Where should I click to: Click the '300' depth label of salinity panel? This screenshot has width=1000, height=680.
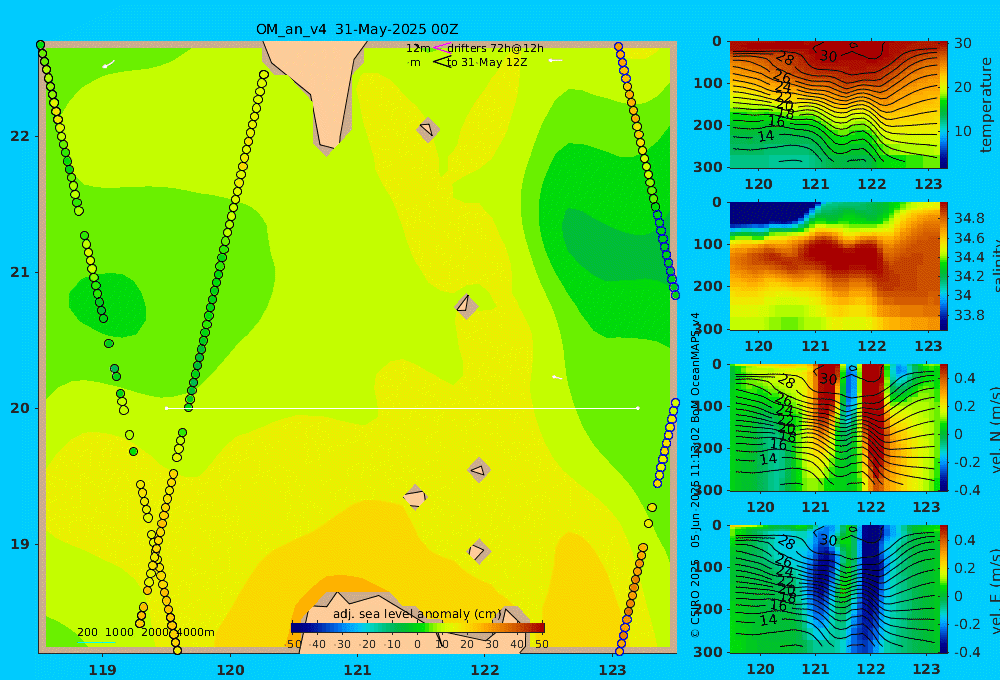pyautogui.click(x=708, y=329)
